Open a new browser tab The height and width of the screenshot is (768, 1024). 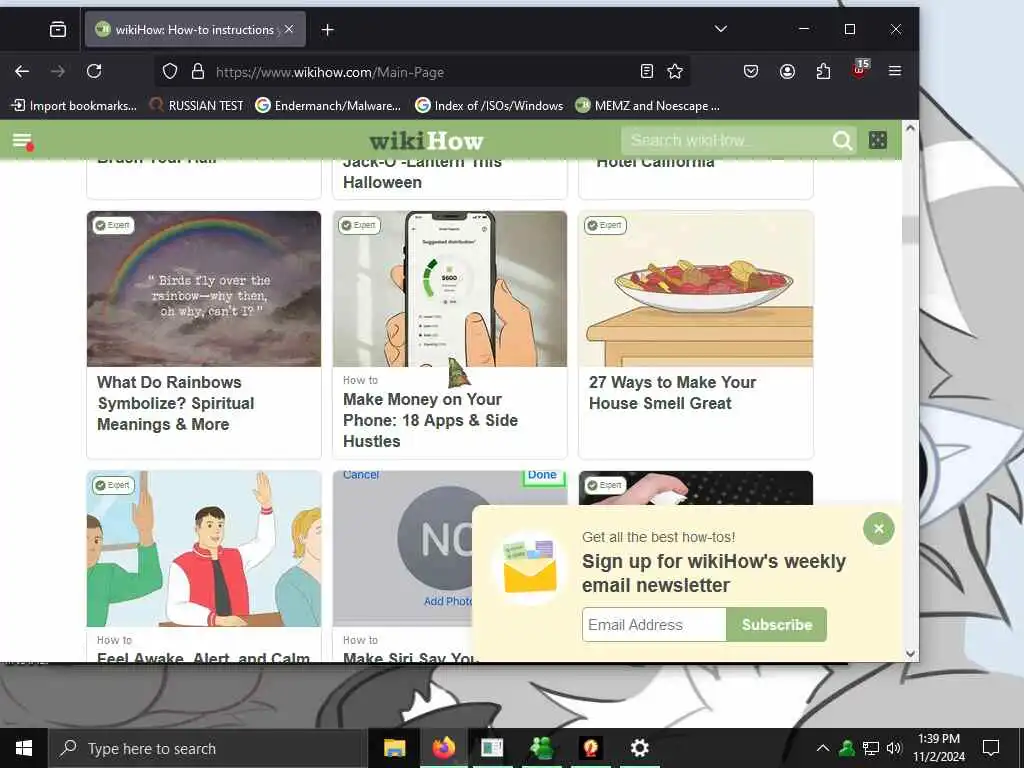point(328,30)
